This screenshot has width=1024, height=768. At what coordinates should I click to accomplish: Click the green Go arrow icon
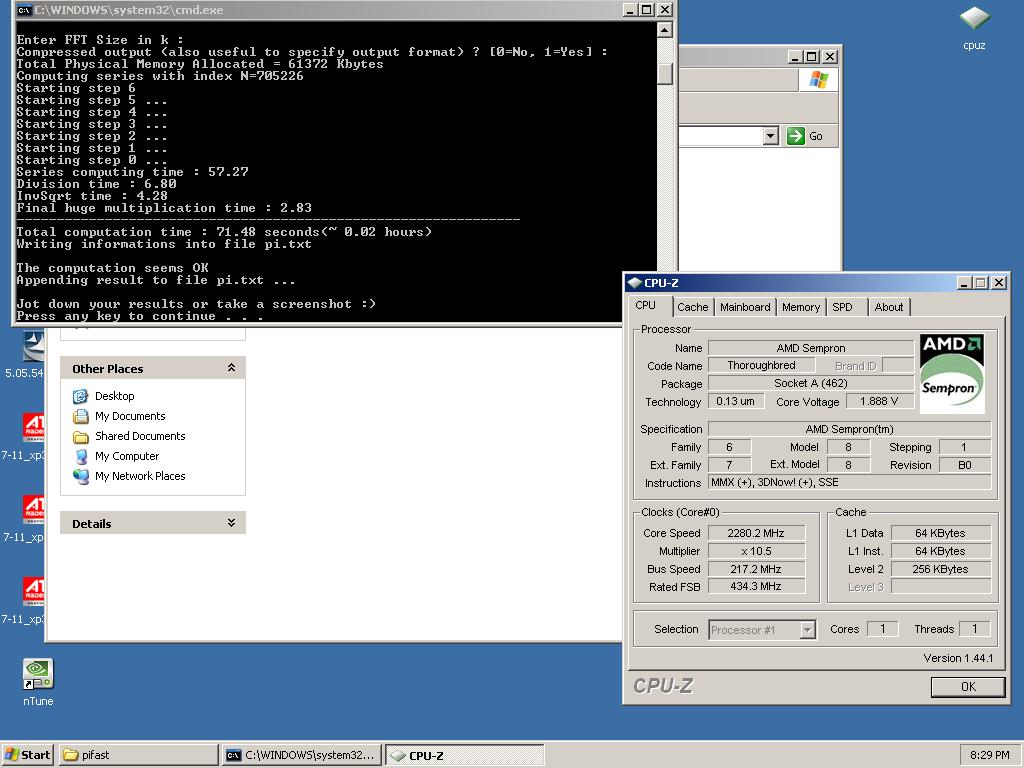tap(795, 136)
